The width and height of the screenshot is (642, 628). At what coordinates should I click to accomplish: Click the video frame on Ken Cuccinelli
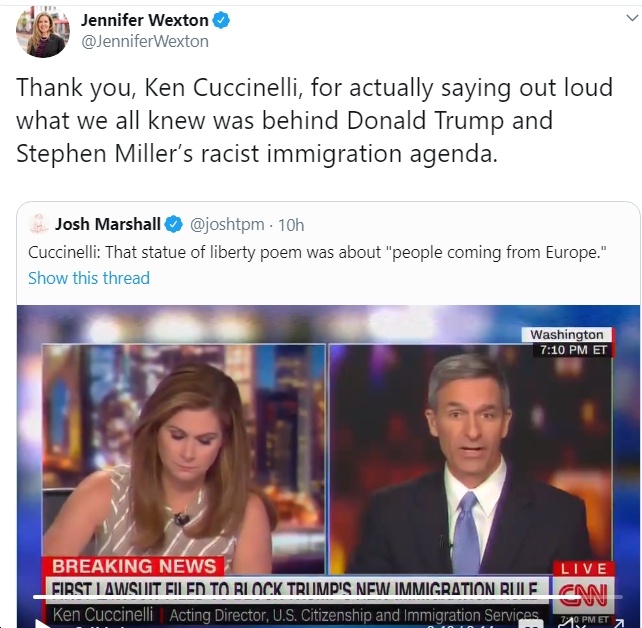(x=471, y=459)
